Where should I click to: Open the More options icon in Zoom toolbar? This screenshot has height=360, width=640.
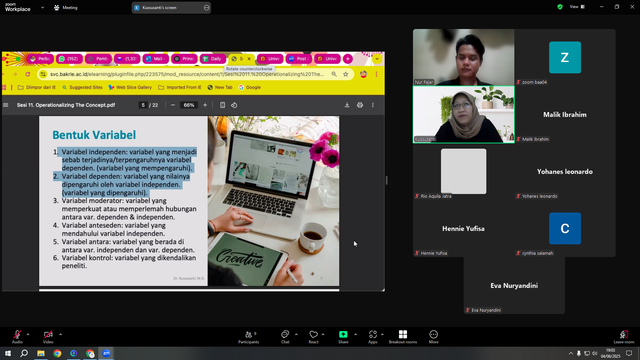pyautogui.click(x=433, y=335)
